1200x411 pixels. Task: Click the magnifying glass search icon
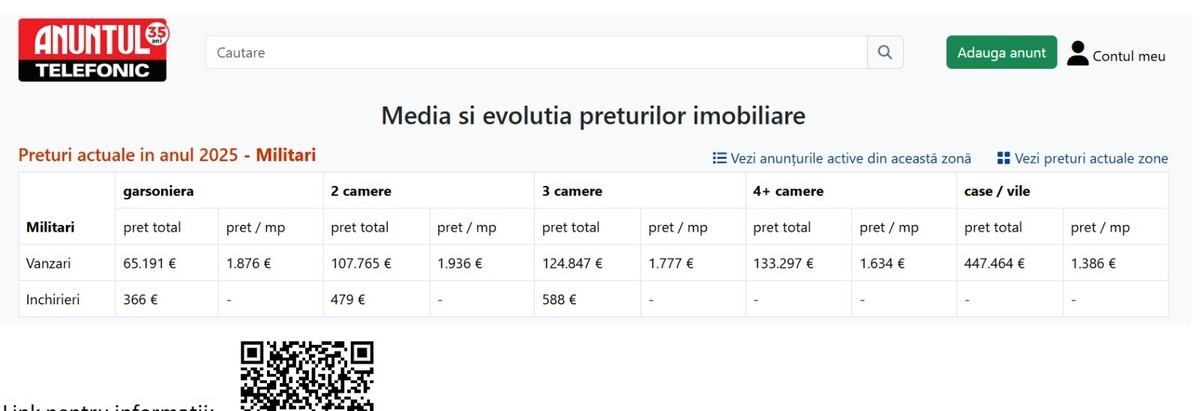coord(885,52)
